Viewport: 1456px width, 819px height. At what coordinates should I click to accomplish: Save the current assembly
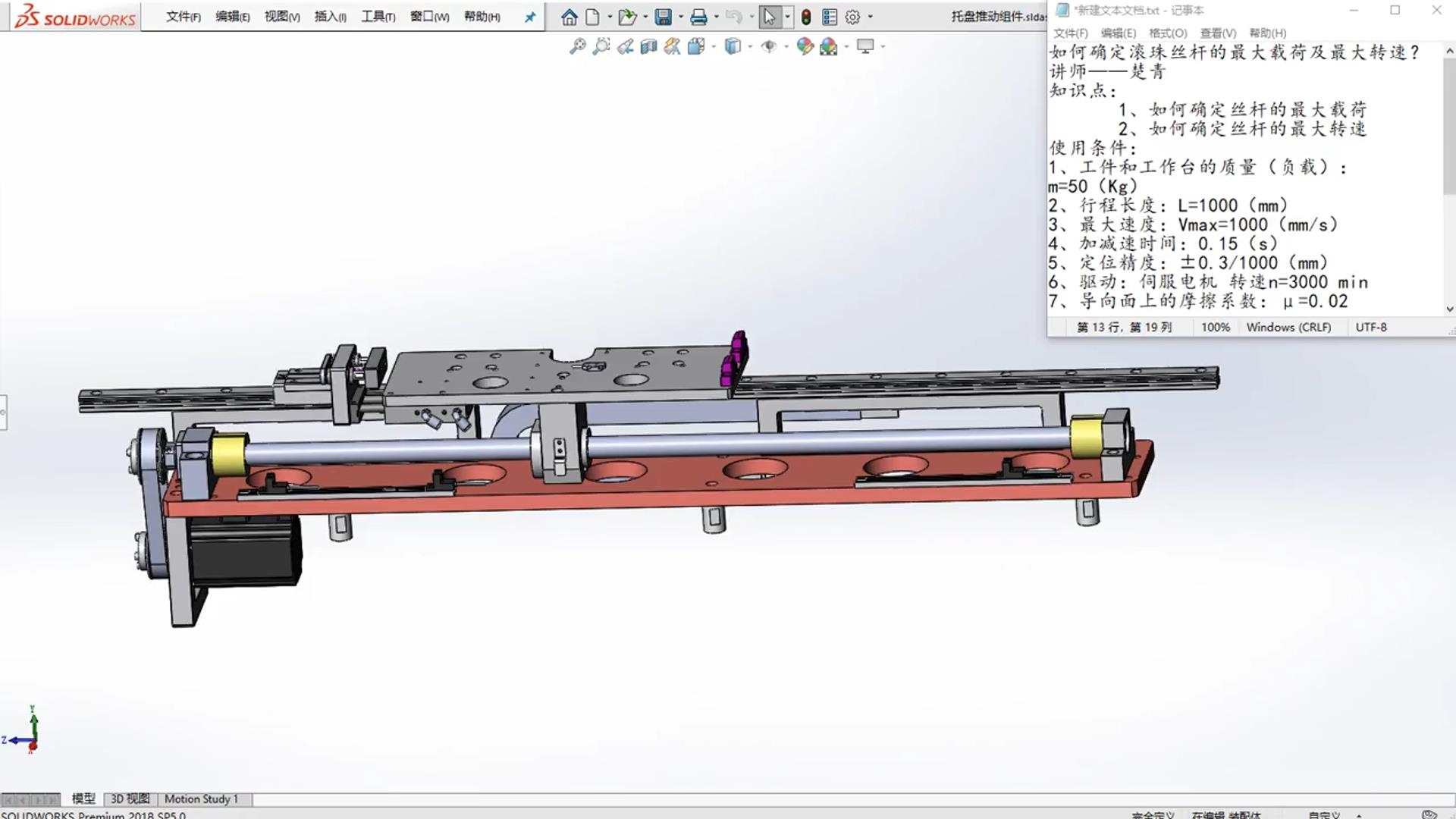[664, 17]
